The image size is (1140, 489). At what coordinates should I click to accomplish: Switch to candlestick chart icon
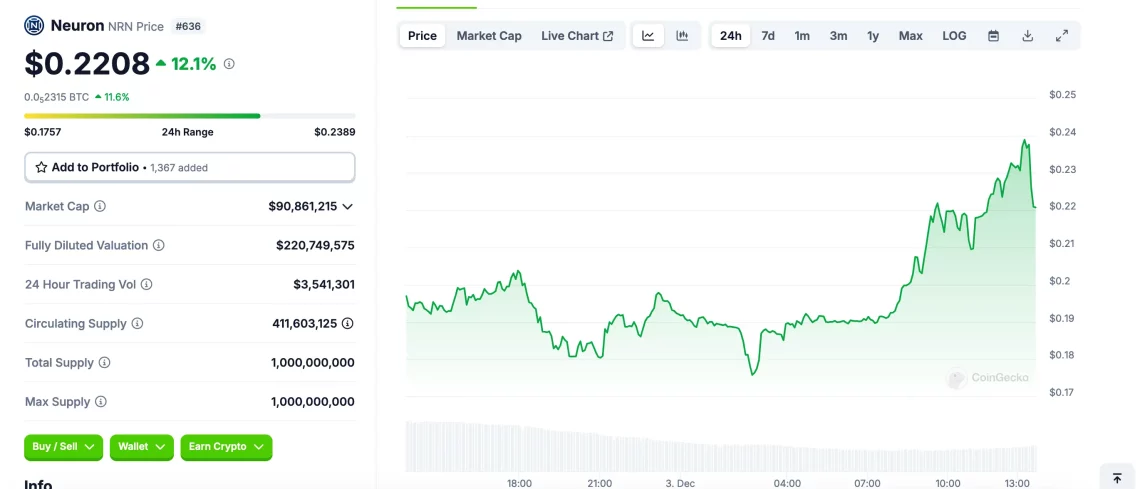tap(682, 36)
